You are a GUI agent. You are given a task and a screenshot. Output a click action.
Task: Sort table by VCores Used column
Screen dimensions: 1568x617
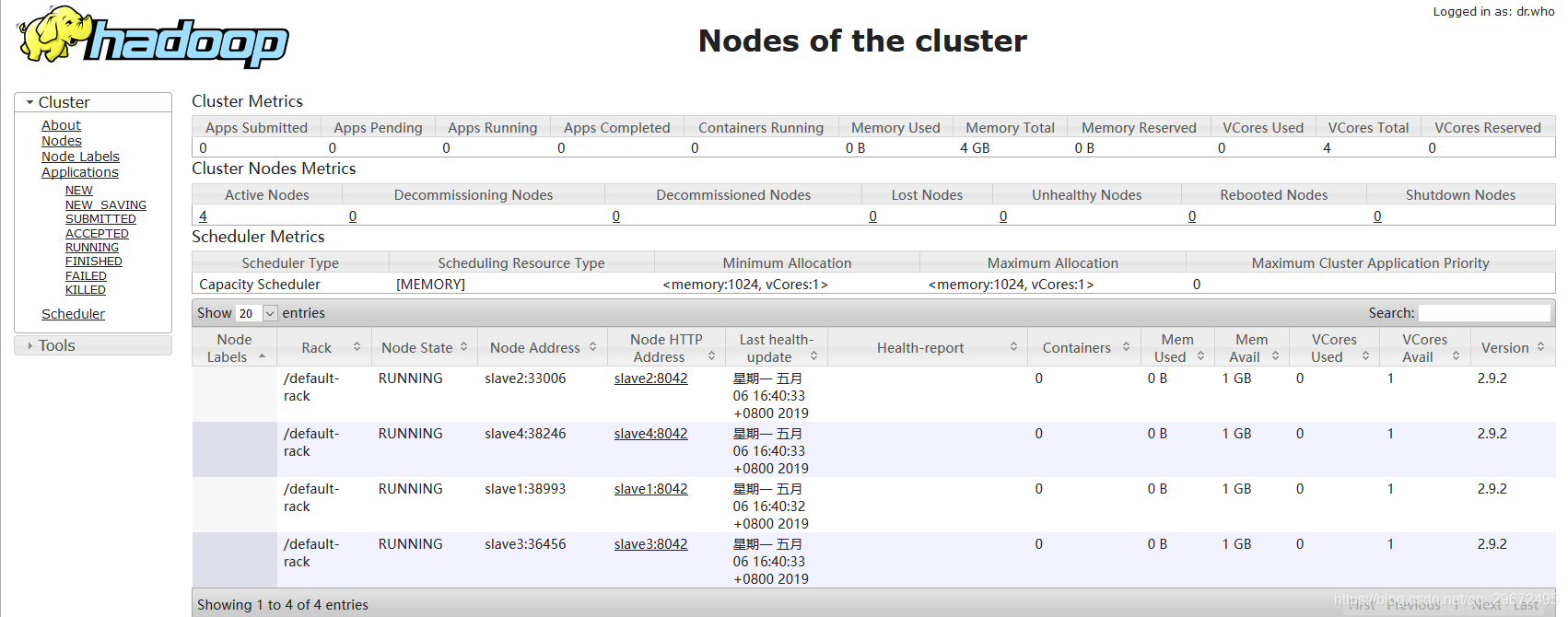(x=1334, y=348)
